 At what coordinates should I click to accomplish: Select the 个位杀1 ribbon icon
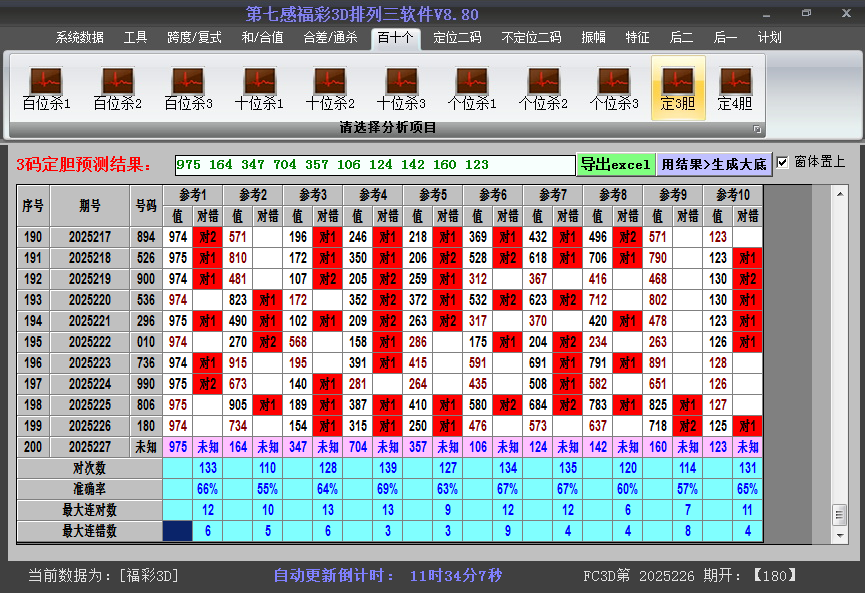coord(472,88)
